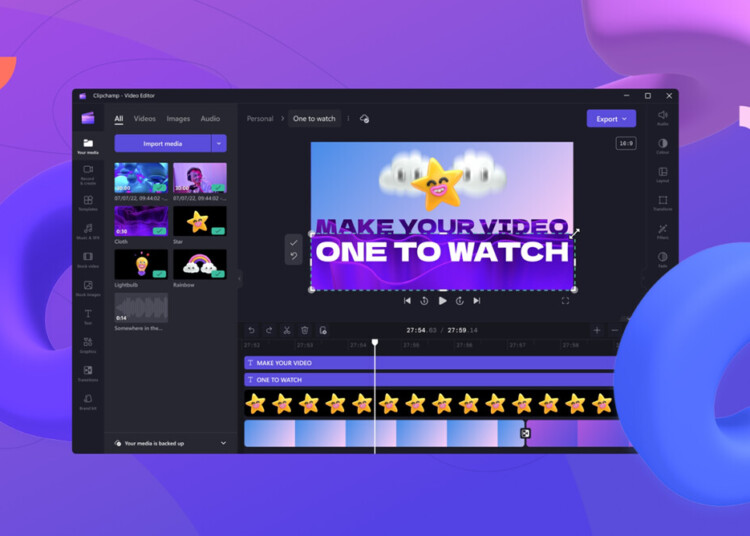Open the Record & create sidebar panel
Image resolution: width=750 pixels, height=536 pixels.
tap(88, 175)
